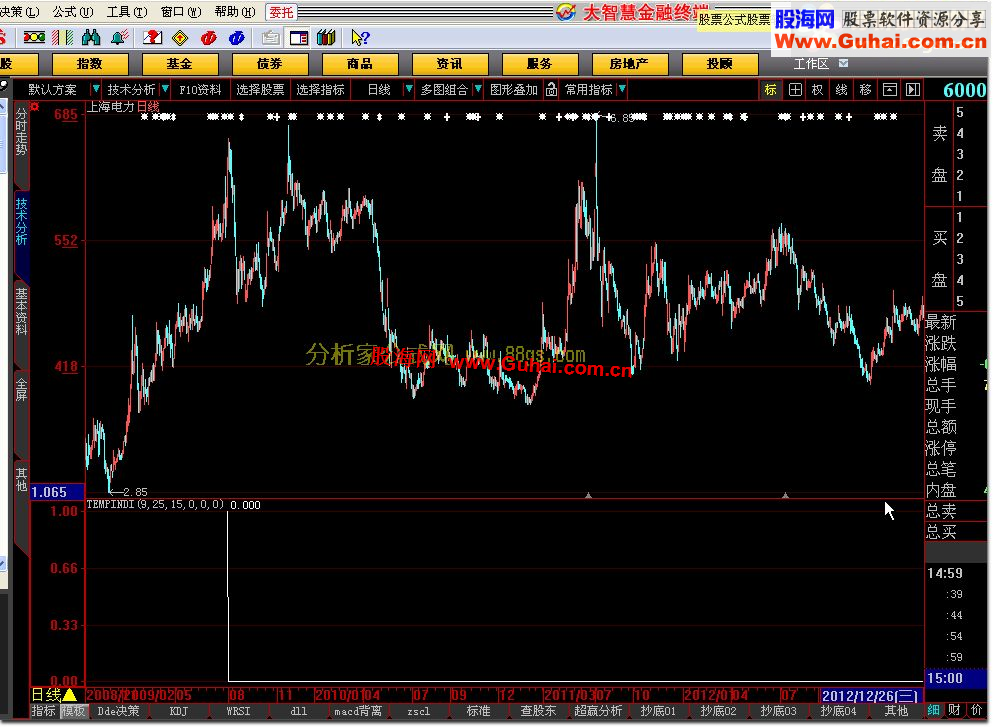
Task: Click the alarm bell alert icon
Action: click(x=119, y=38)
